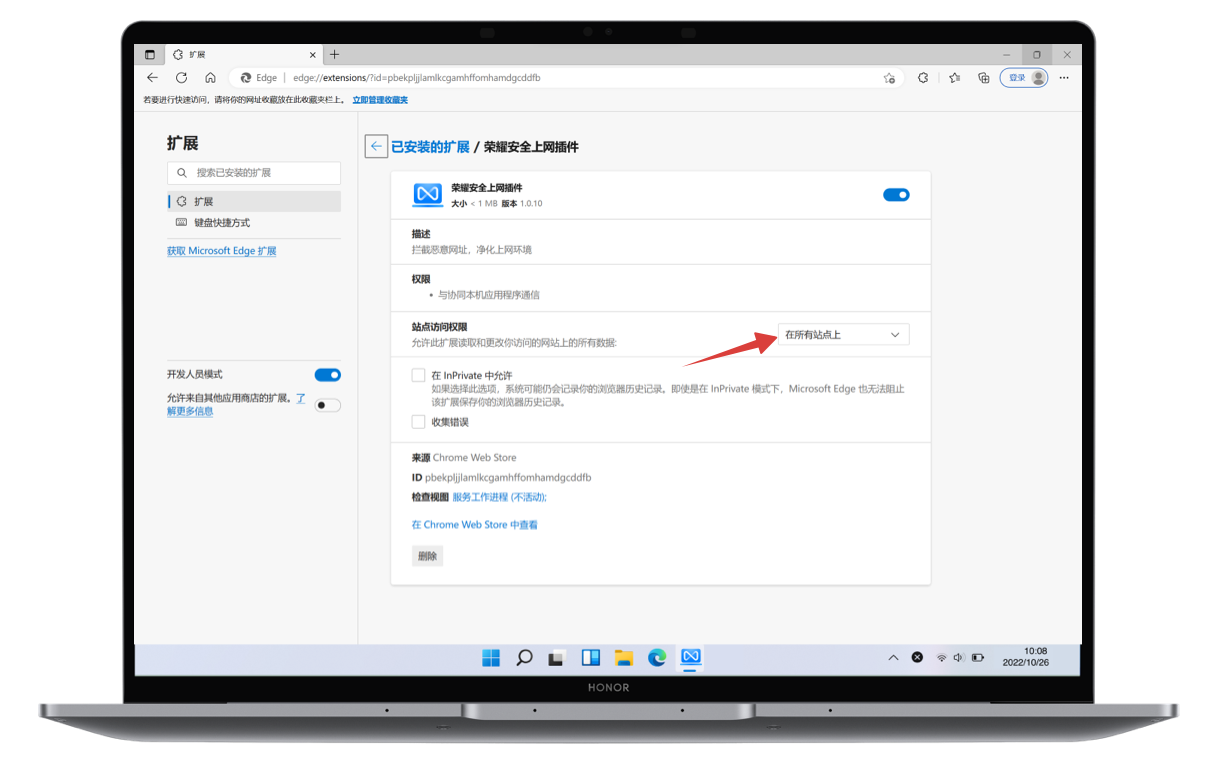The image size is (1212, 764).
Task: Open the volume control in tray
Action: [x=958, y=658]
